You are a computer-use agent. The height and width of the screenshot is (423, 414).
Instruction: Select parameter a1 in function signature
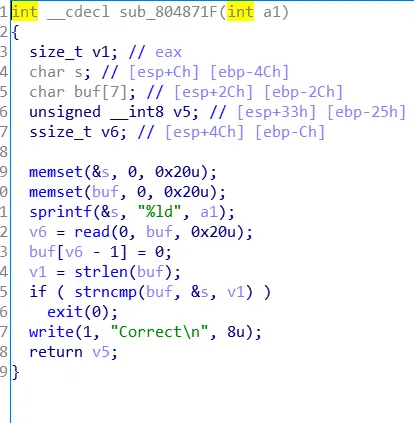click(x=272, y=12)
